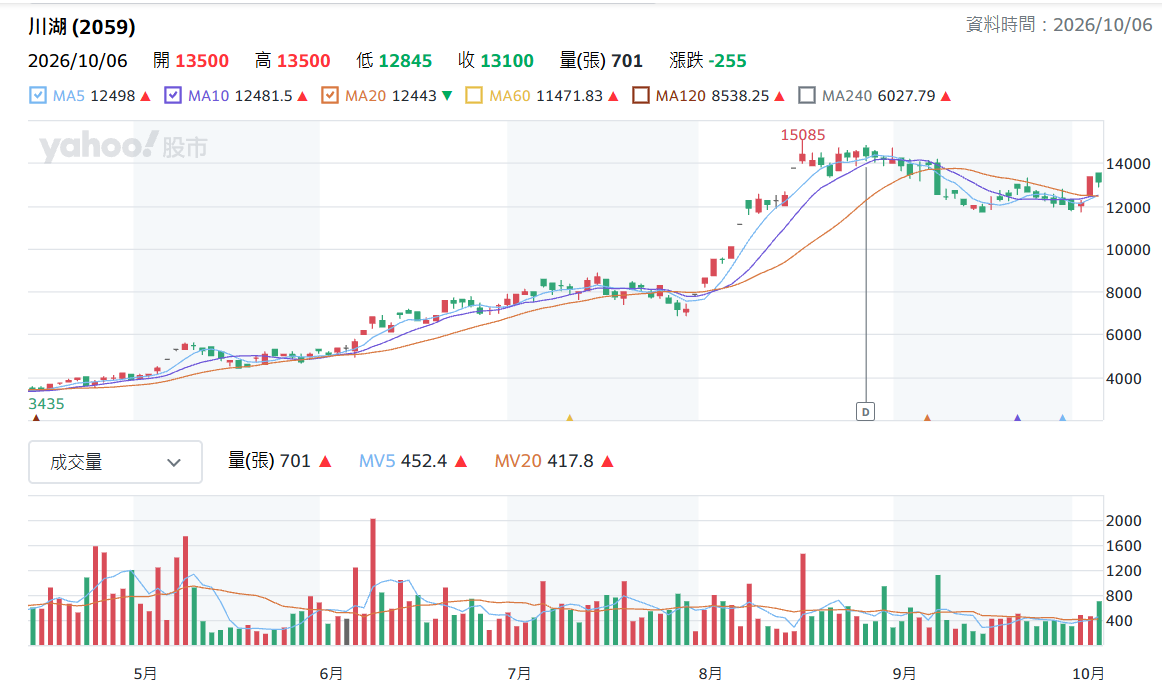Screen dimensions: 1162x697
Task: Uncheck the MA10 moving average checkbox
Action: 173,96
